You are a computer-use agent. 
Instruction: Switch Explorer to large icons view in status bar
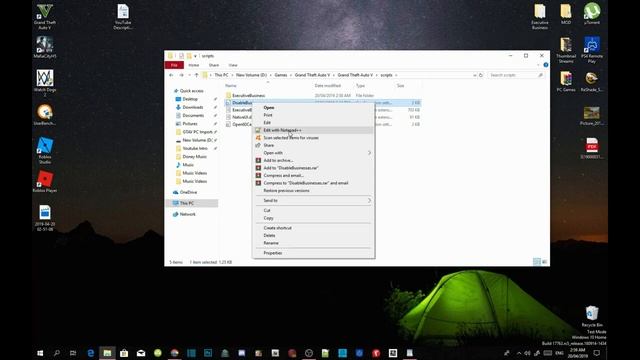coord(544,262)
